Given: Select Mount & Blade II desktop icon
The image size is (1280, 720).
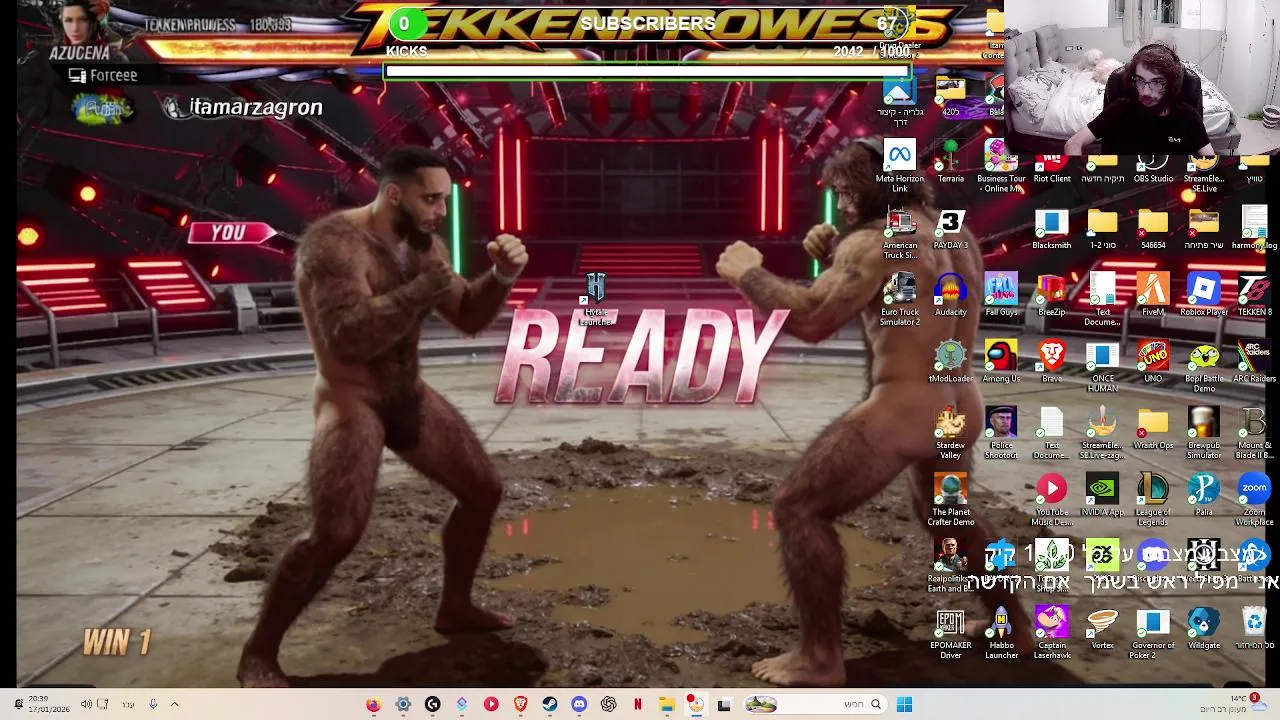Looking at the screenshot, I should [1254, 434].
